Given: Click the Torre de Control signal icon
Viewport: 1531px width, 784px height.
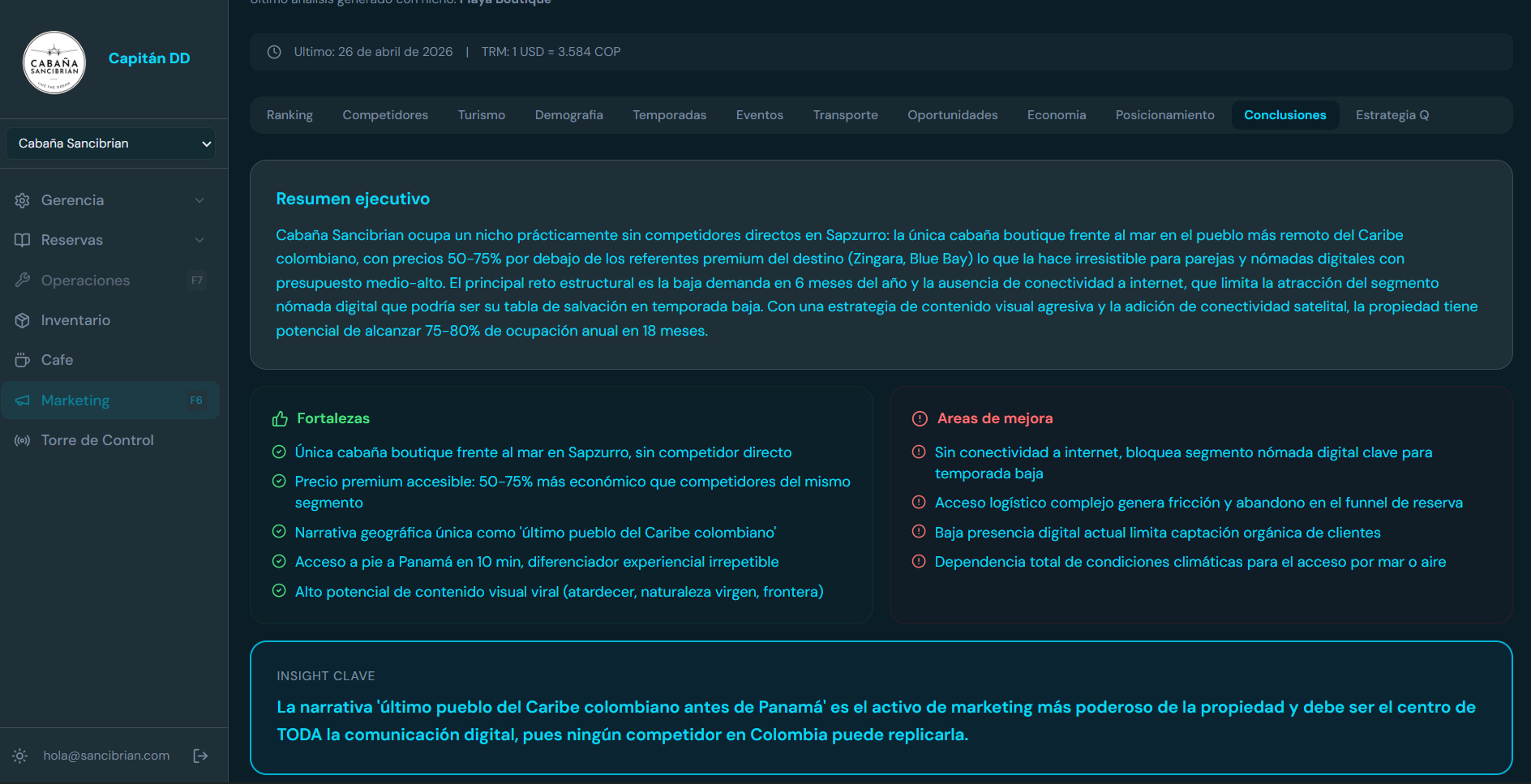Looking at the screenshot, I should pyautogui.click(x=23, y=440).
